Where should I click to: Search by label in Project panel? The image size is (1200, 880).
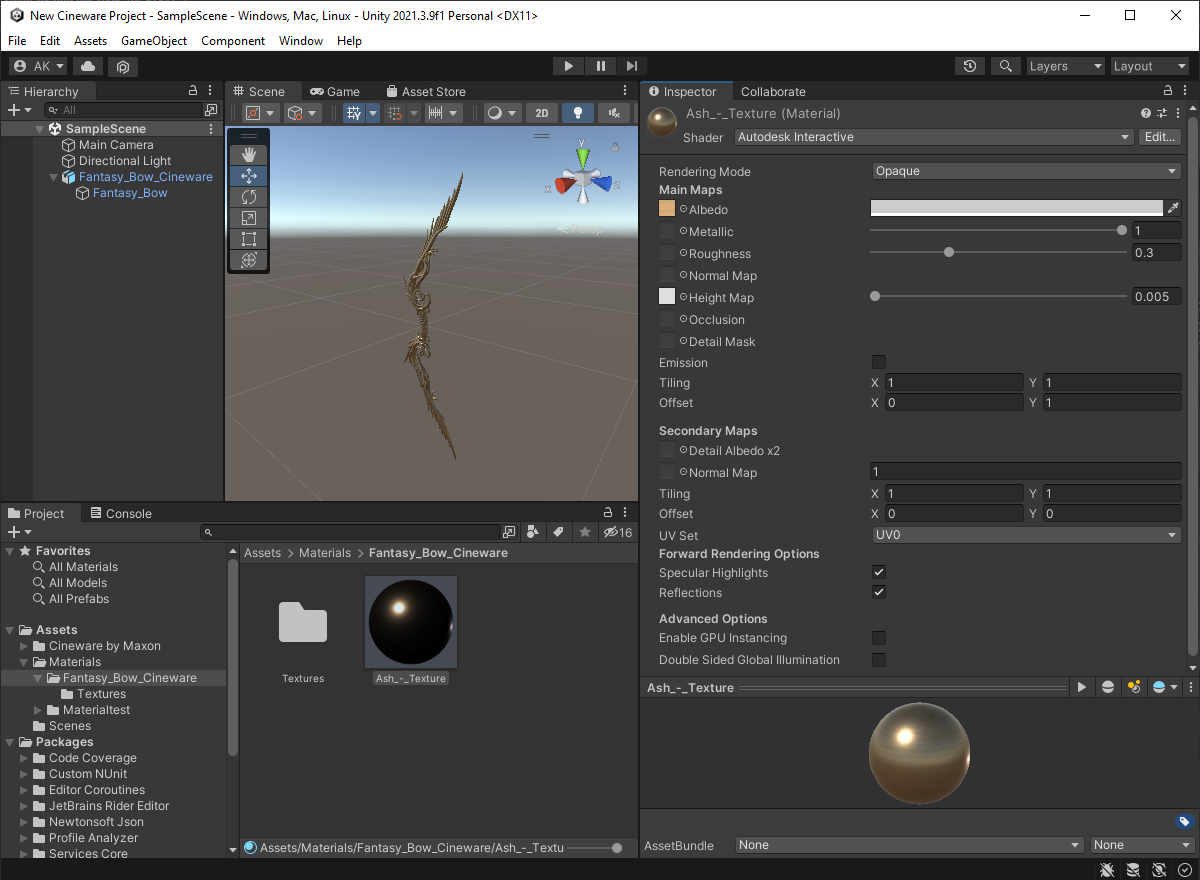click(559, 532)
